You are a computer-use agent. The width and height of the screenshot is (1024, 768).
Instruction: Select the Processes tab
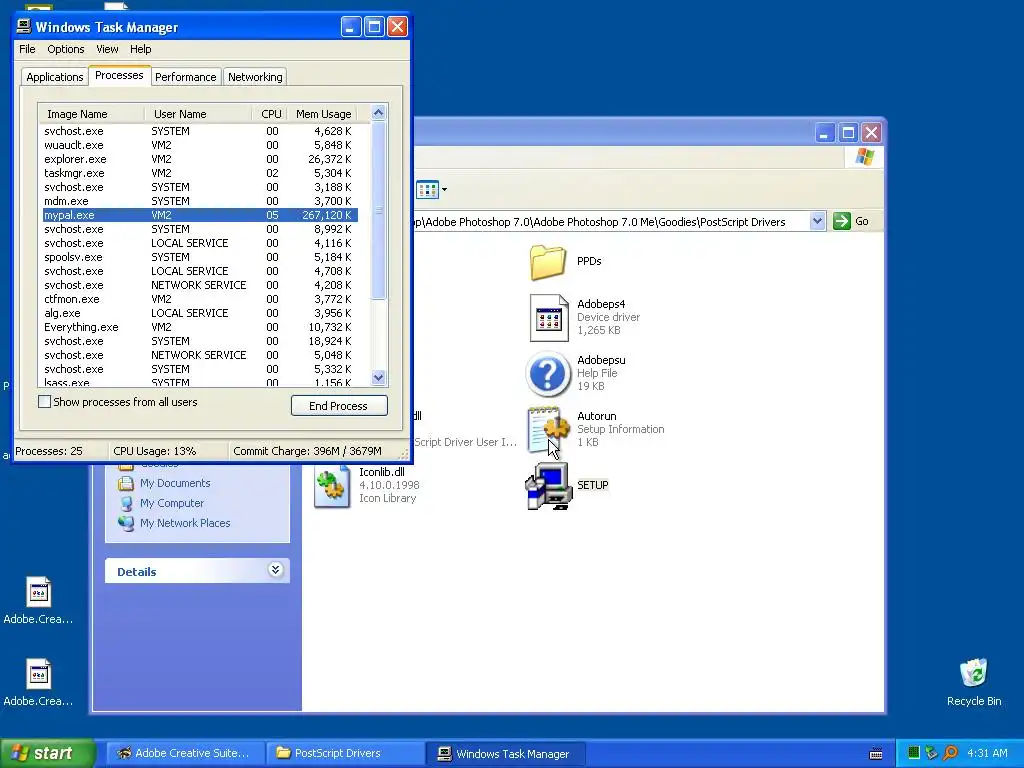tap(119, 76)
